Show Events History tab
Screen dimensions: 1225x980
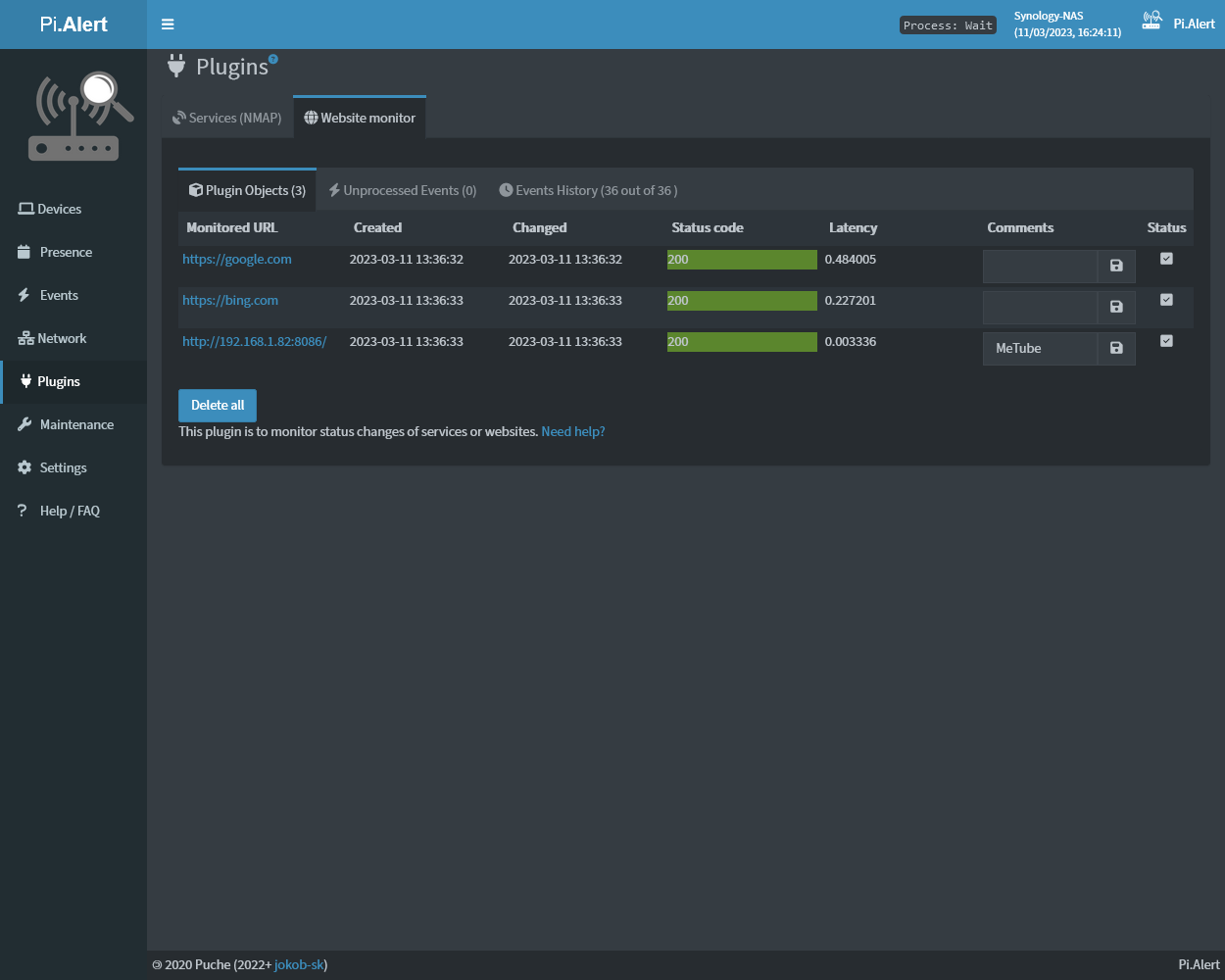(588, 190)
